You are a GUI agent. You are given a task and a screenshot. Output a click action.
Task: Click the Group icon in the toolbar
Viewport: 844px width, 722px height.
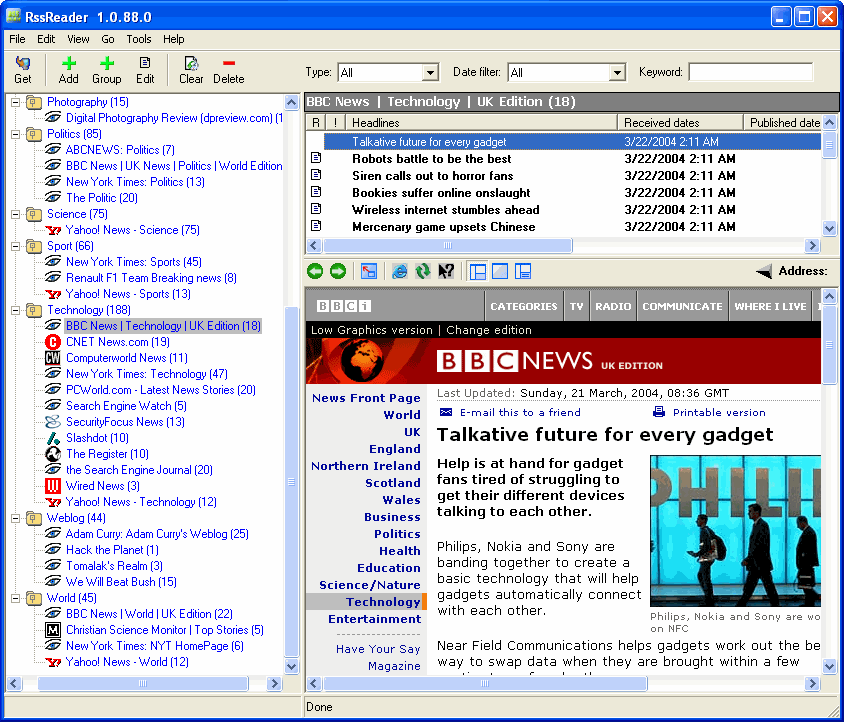click(105, 70)
